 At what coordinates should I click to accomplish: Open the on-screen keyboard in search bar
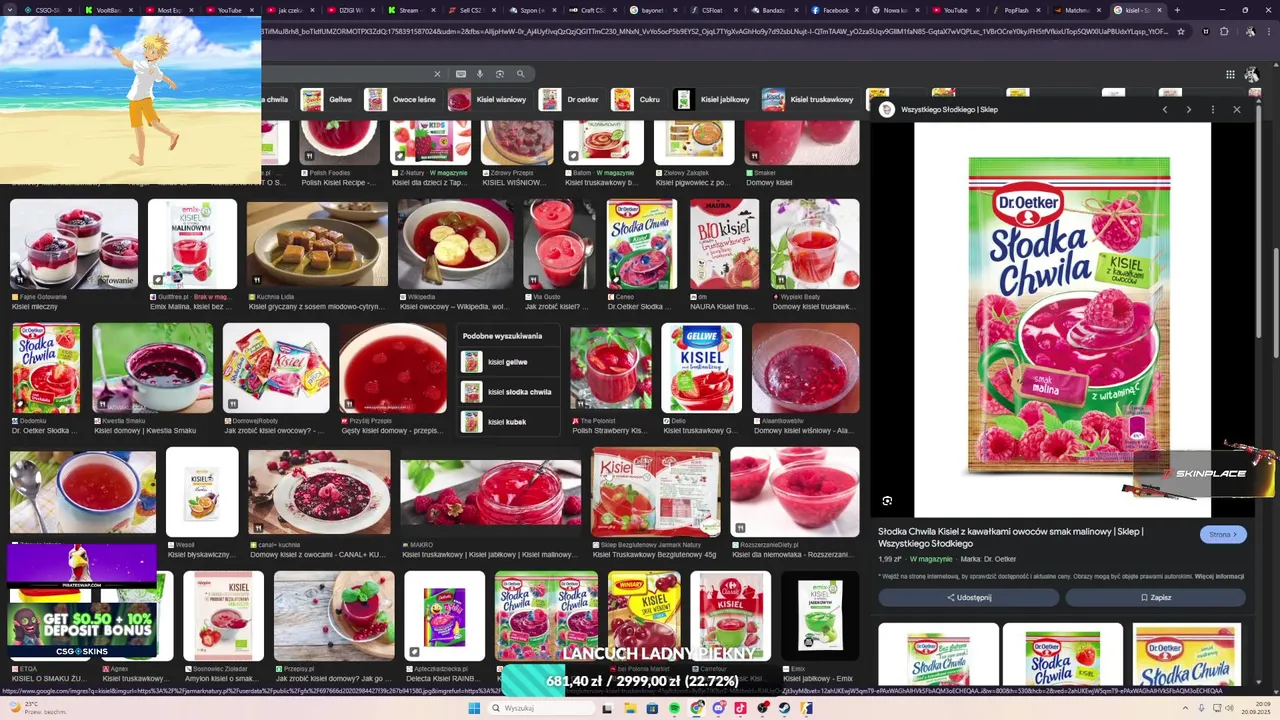[x=461, y=74]
